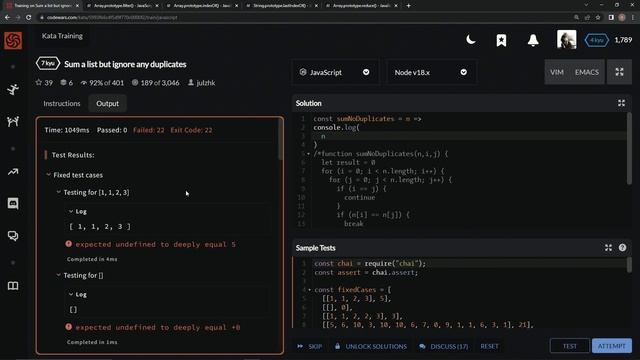Go back in browser
The width and height of the screenshot is (640, 360).
[x=7, y=18]
